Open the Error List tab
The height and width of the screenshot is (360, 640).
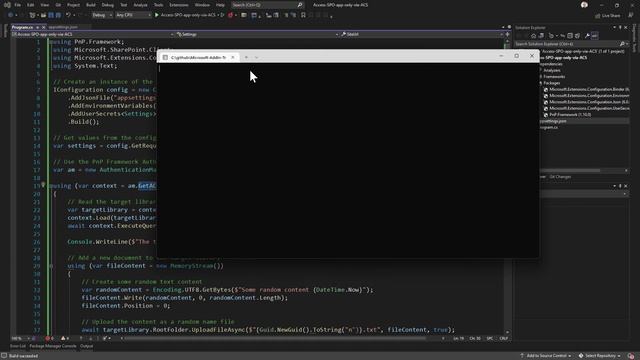coord(18,346)
